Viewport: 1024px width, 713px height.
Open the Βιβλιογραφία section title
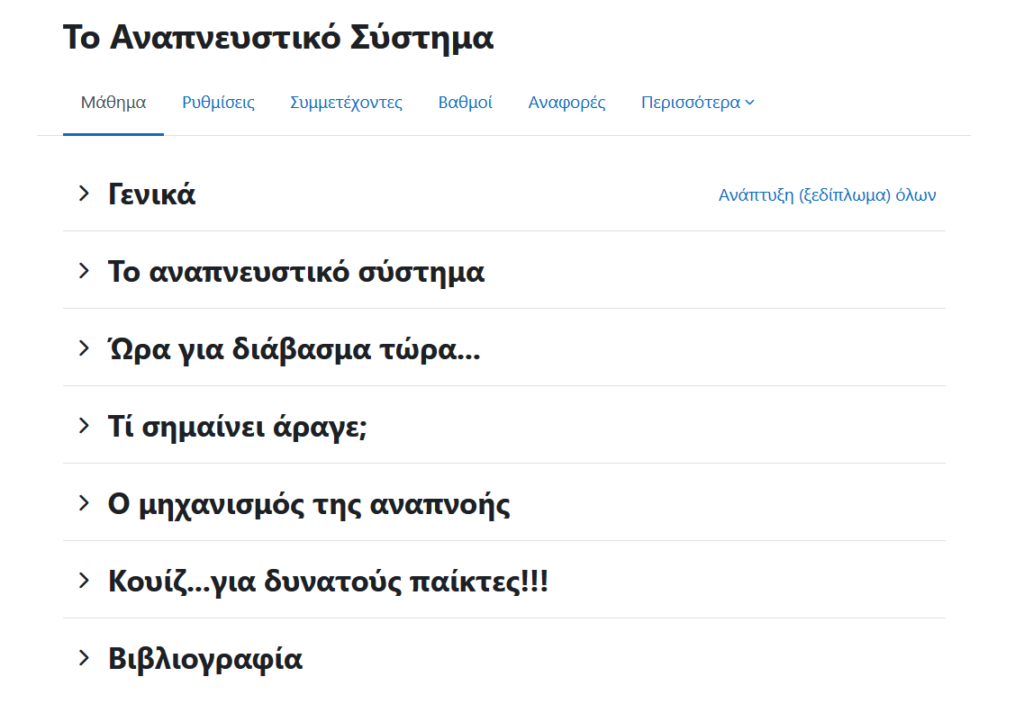pyautogui.click(x=205, y=659)
